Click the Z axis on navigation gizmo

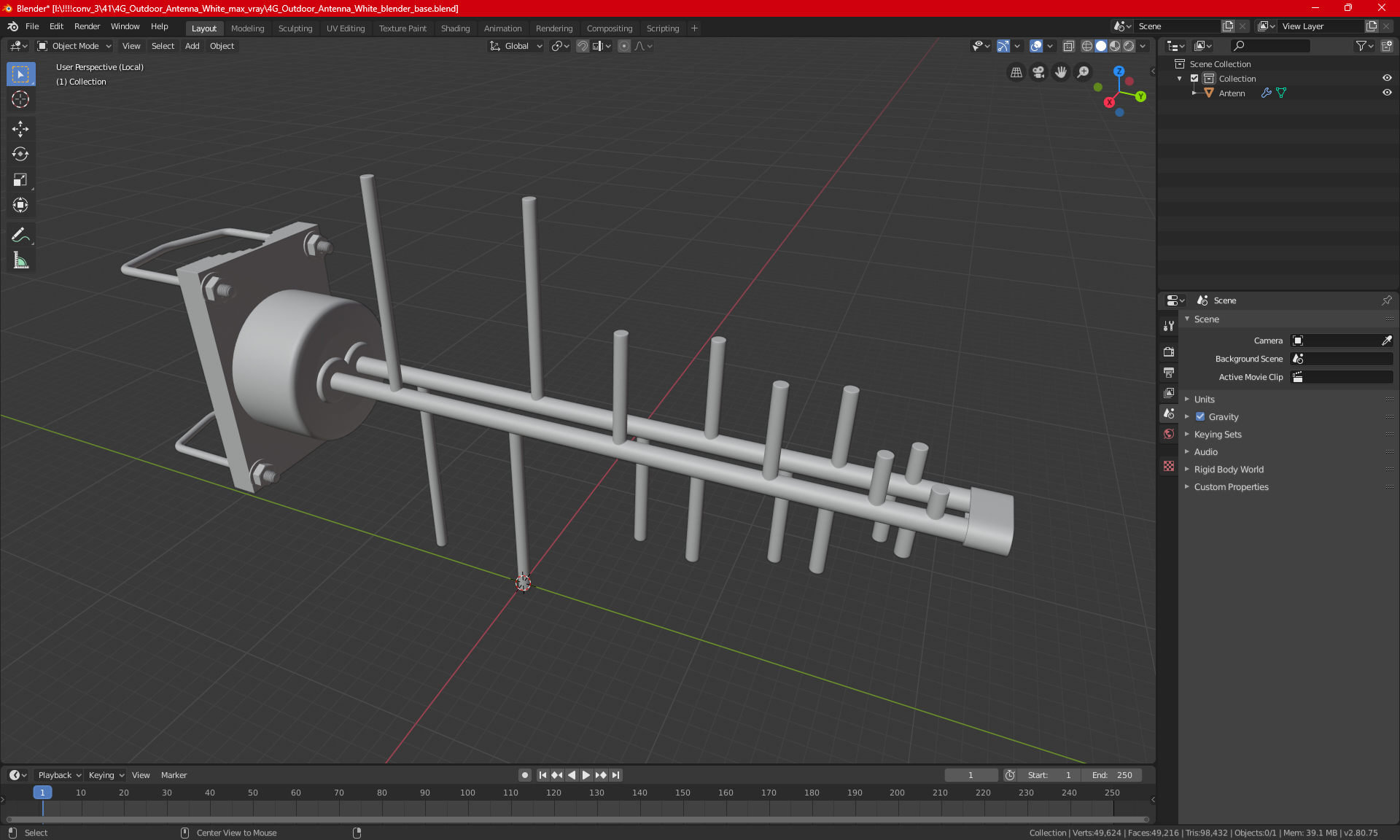1119,71
